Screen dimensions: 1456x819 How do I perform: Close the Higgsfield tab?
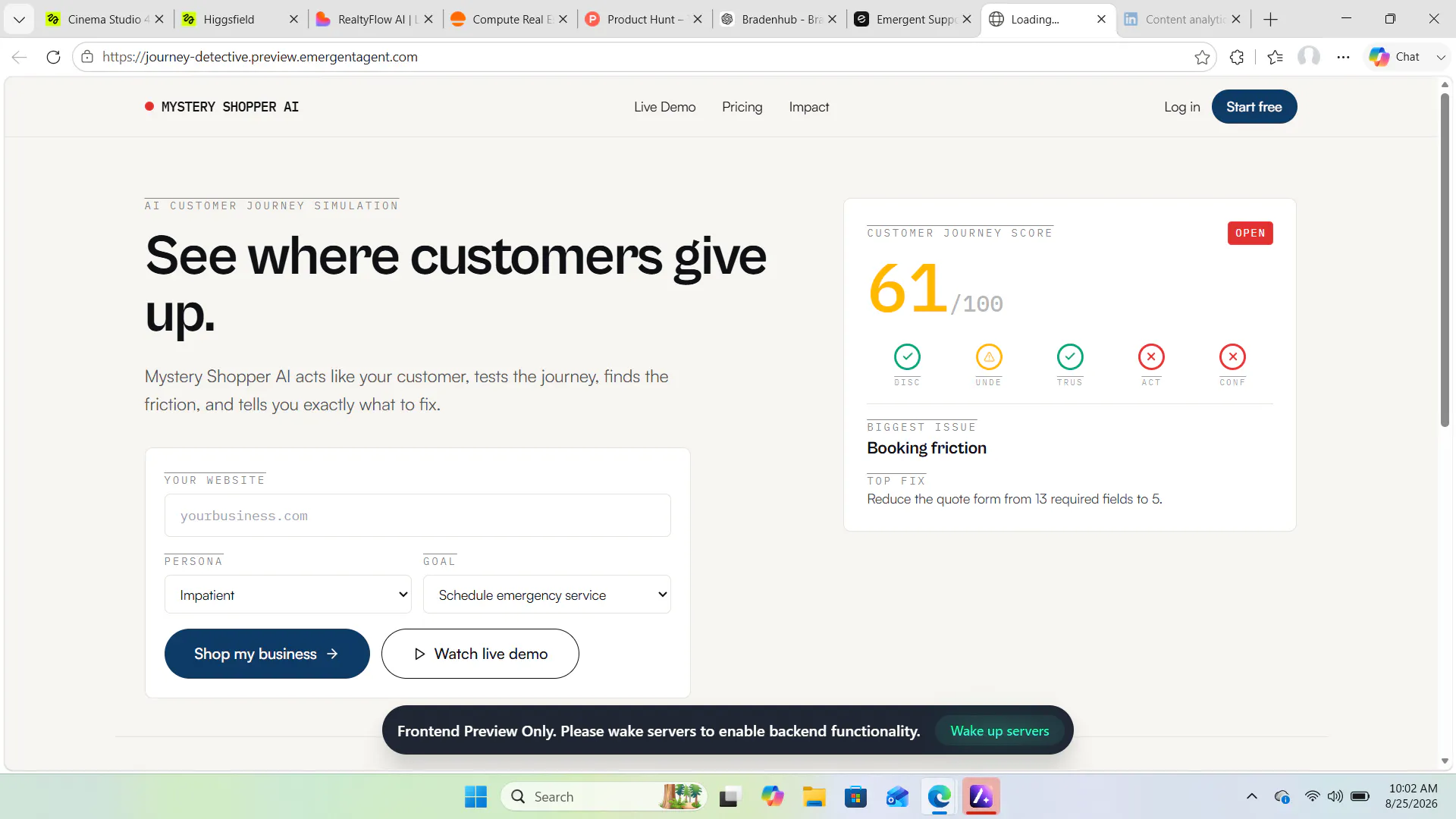pyautogui.click(x=293, y=19)
